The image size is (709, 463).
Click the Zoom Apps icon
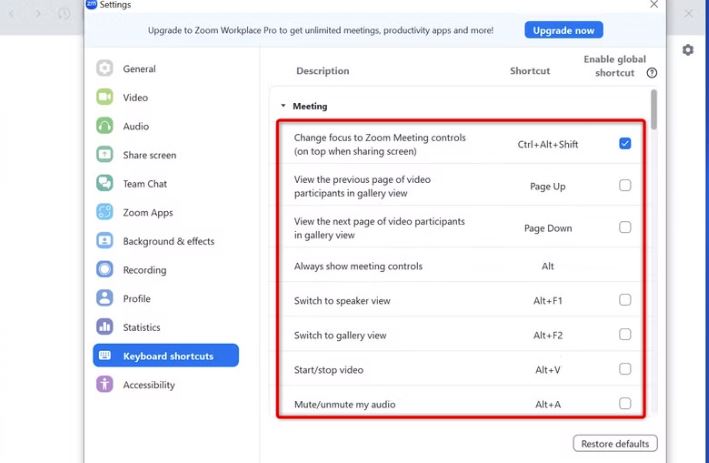click(104, 212)
